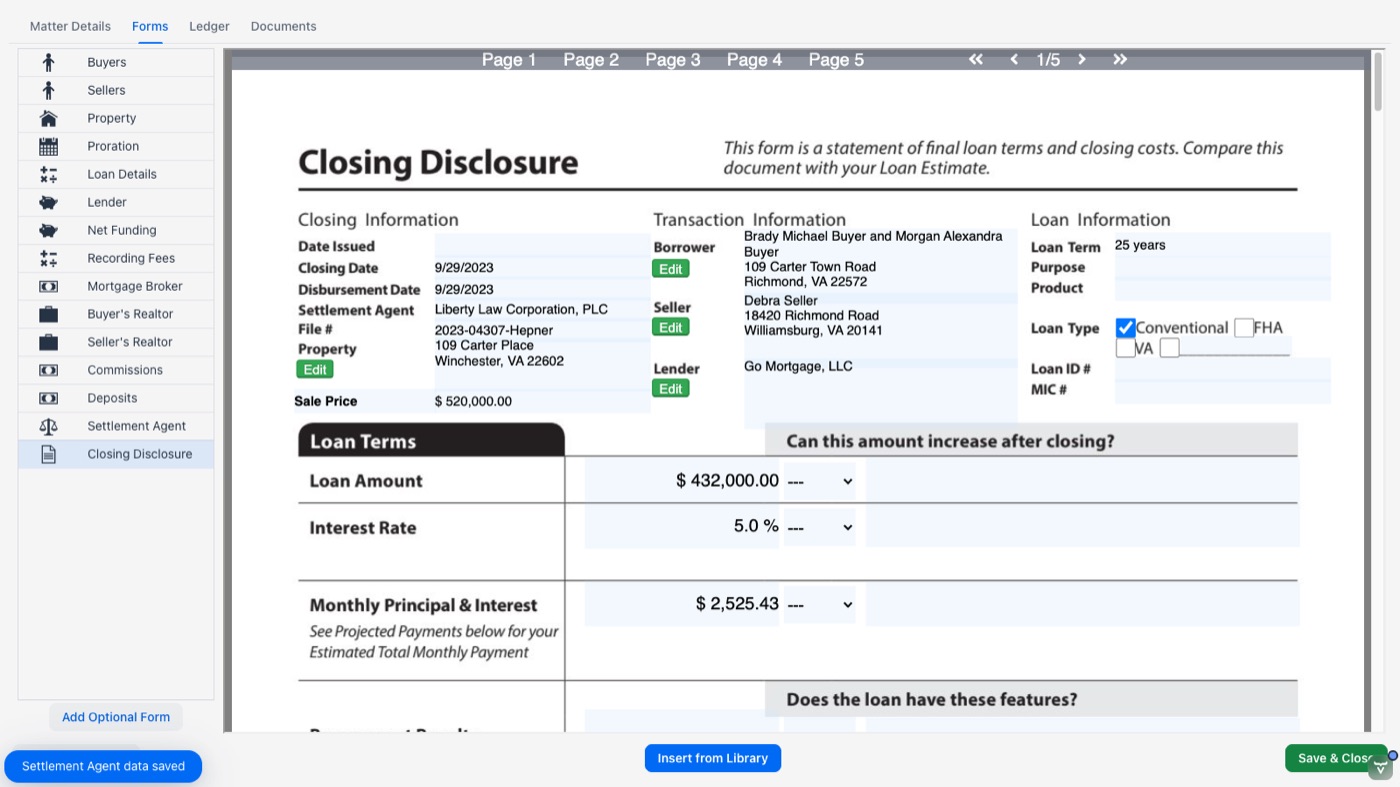Image resolution: width=1400 pixels, height=787 pixels.
Task: Go to Page 5 of the form
Action: [x=836, y=60]
